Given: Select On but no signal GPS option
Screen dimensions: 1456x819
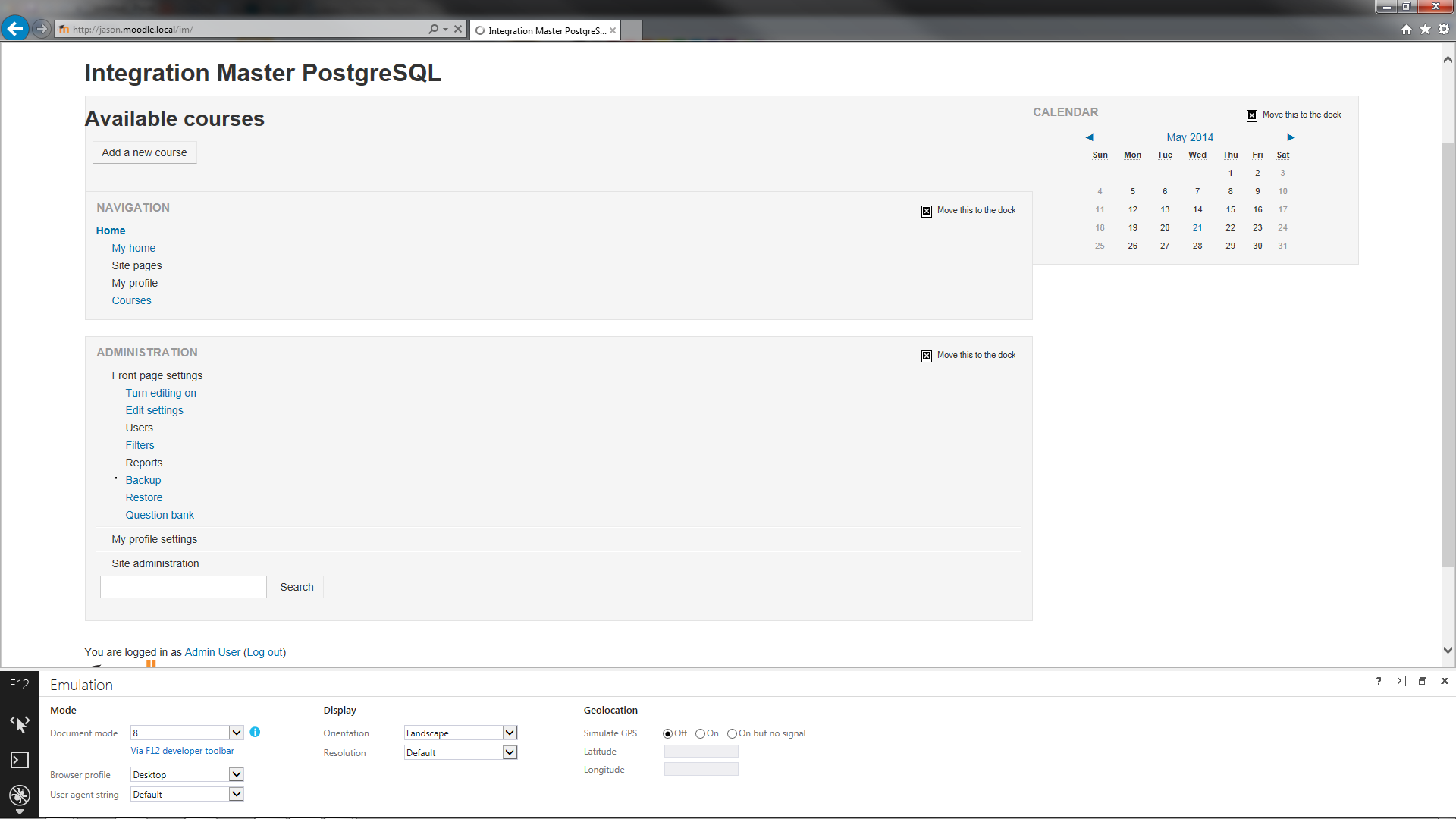Looking at the screenshot, I should tap(732, 733).
